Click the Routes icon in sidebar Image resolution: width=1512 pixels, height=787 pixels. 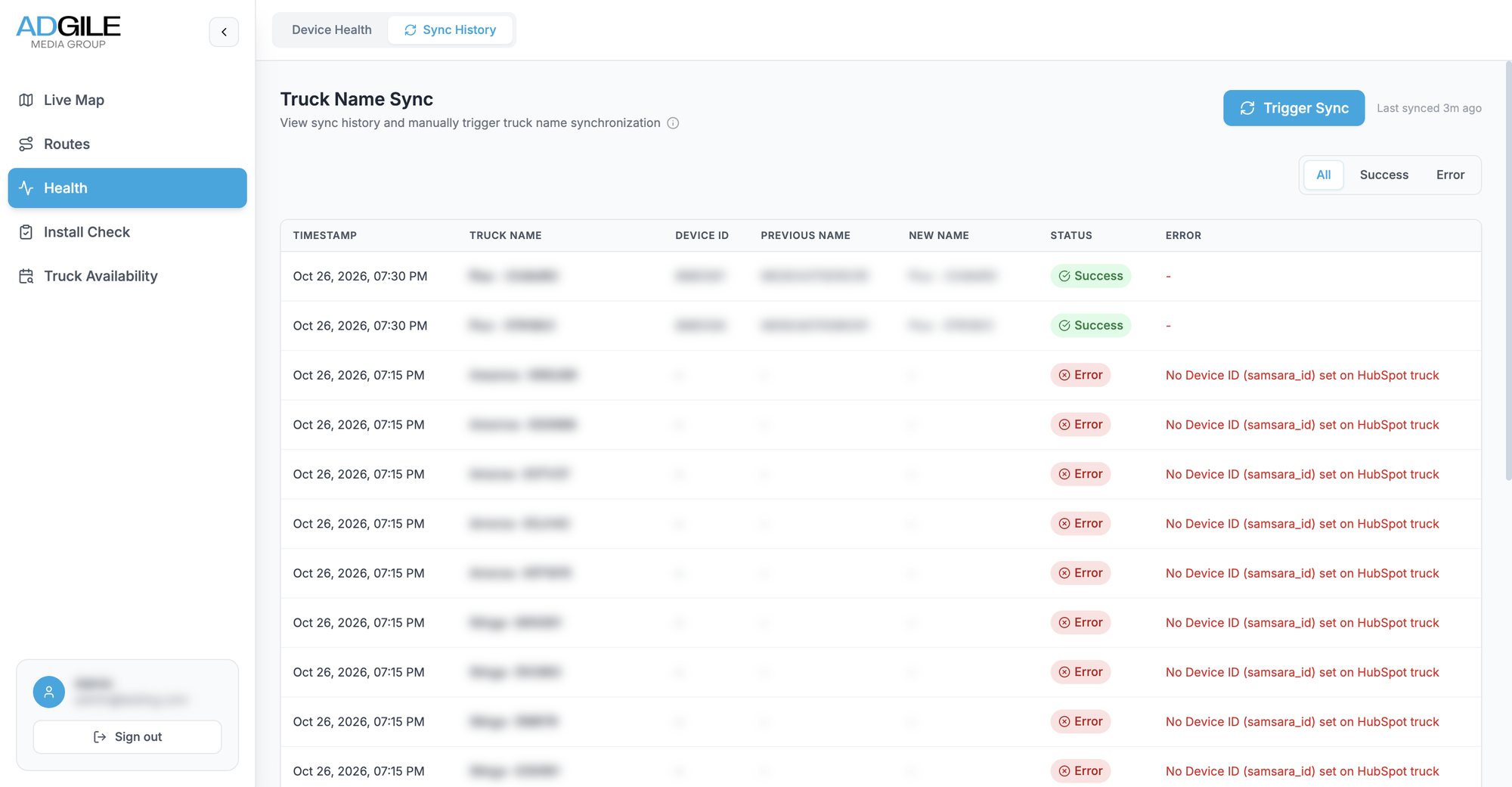[26, 144]
